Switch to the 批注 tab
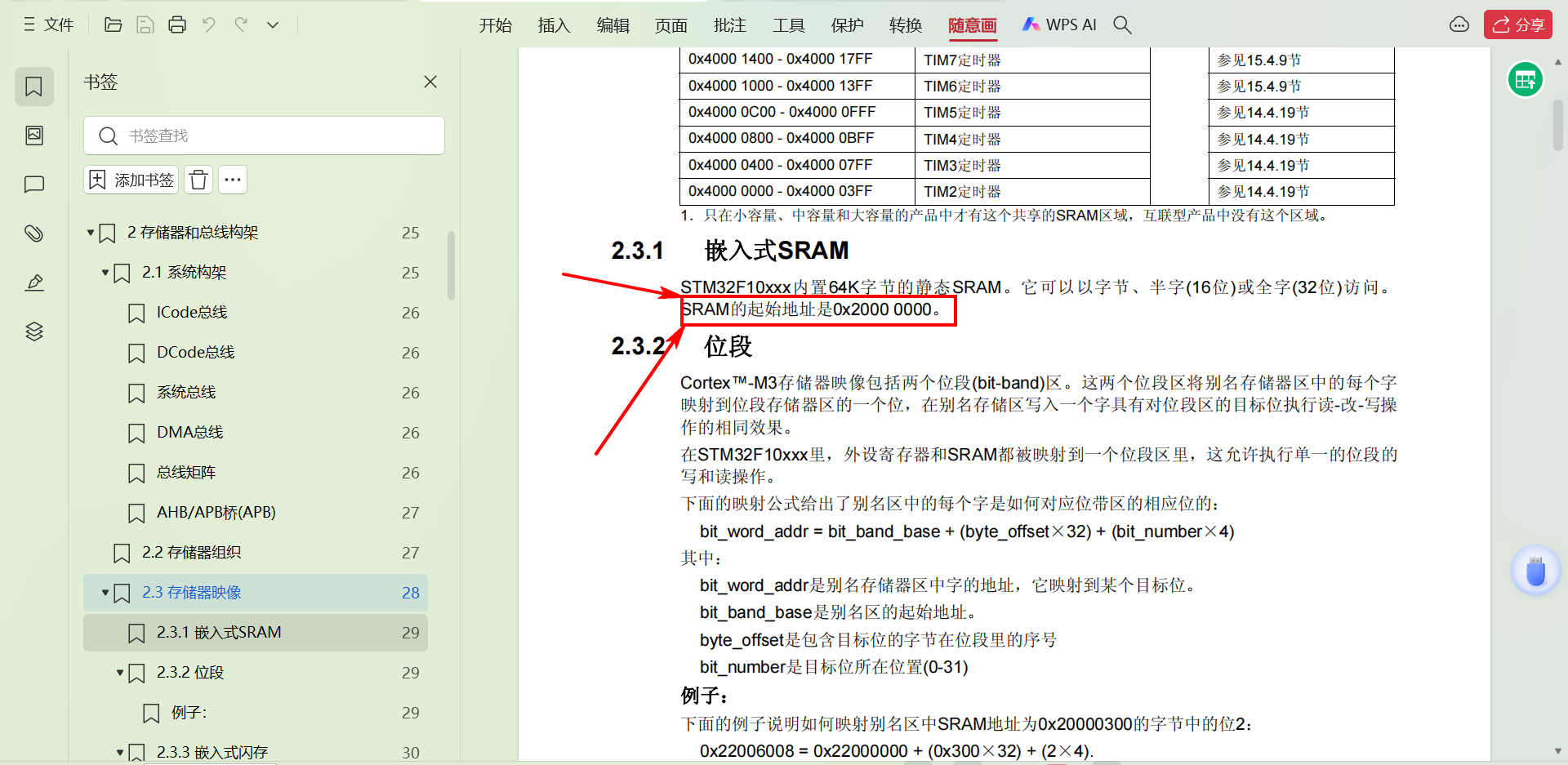1568x765 pixels. tap(730, 25)
